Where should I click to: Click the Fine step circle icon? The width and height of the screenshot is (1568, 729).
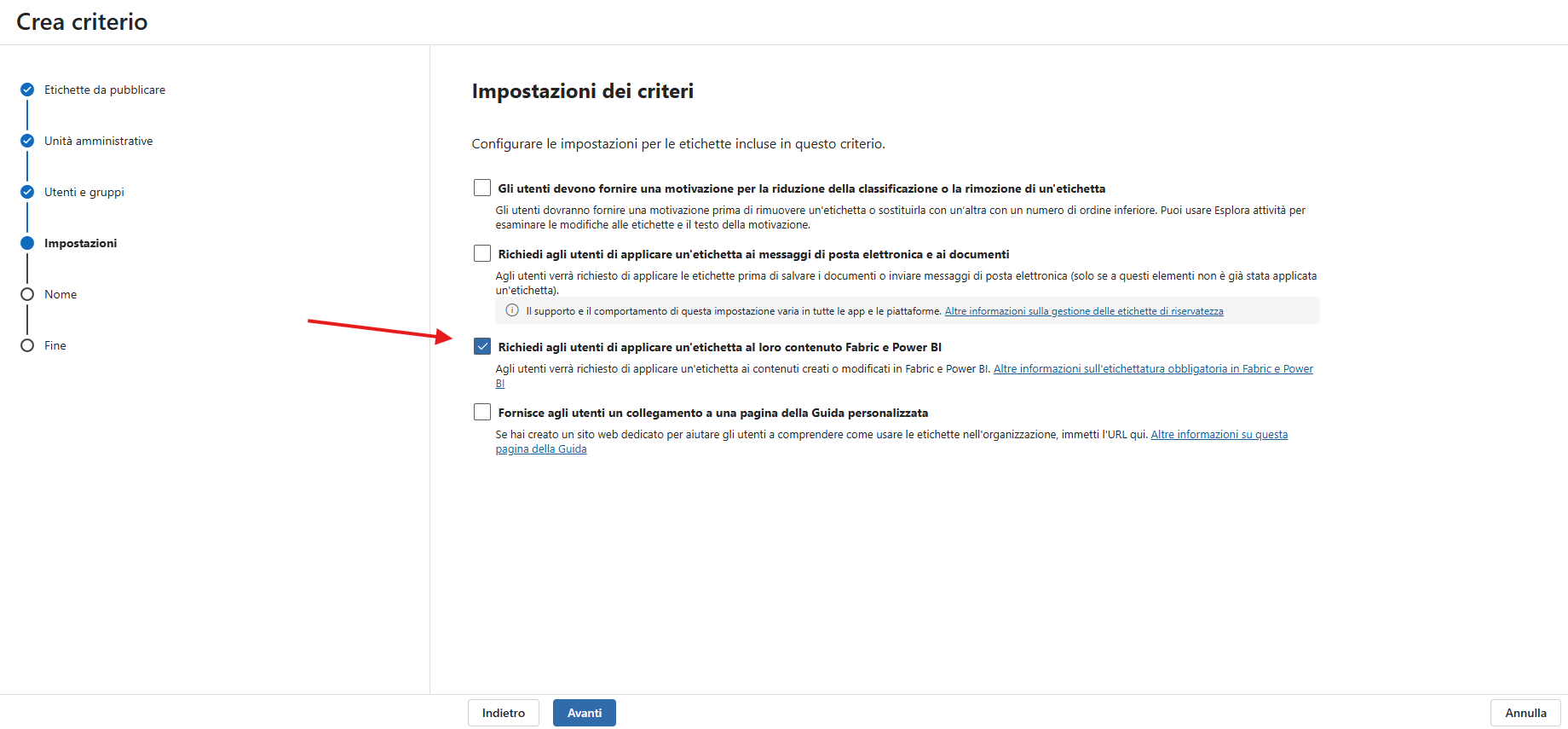click(x=27, y=345)
